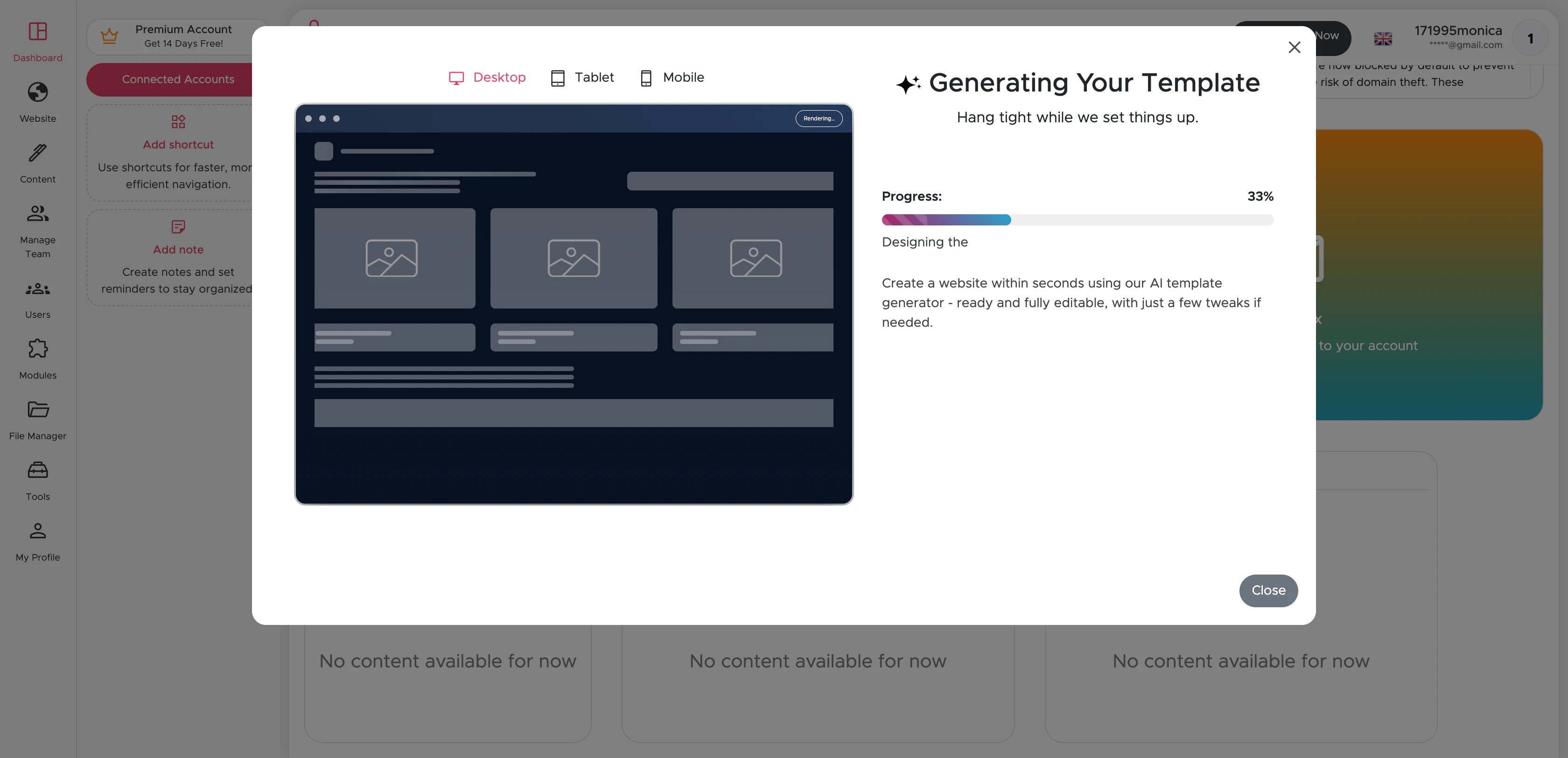Image resolution: width=1568 pixels, height=758 pixels.
Task: Open the Users group icon
Action: [x=38, y=288]
